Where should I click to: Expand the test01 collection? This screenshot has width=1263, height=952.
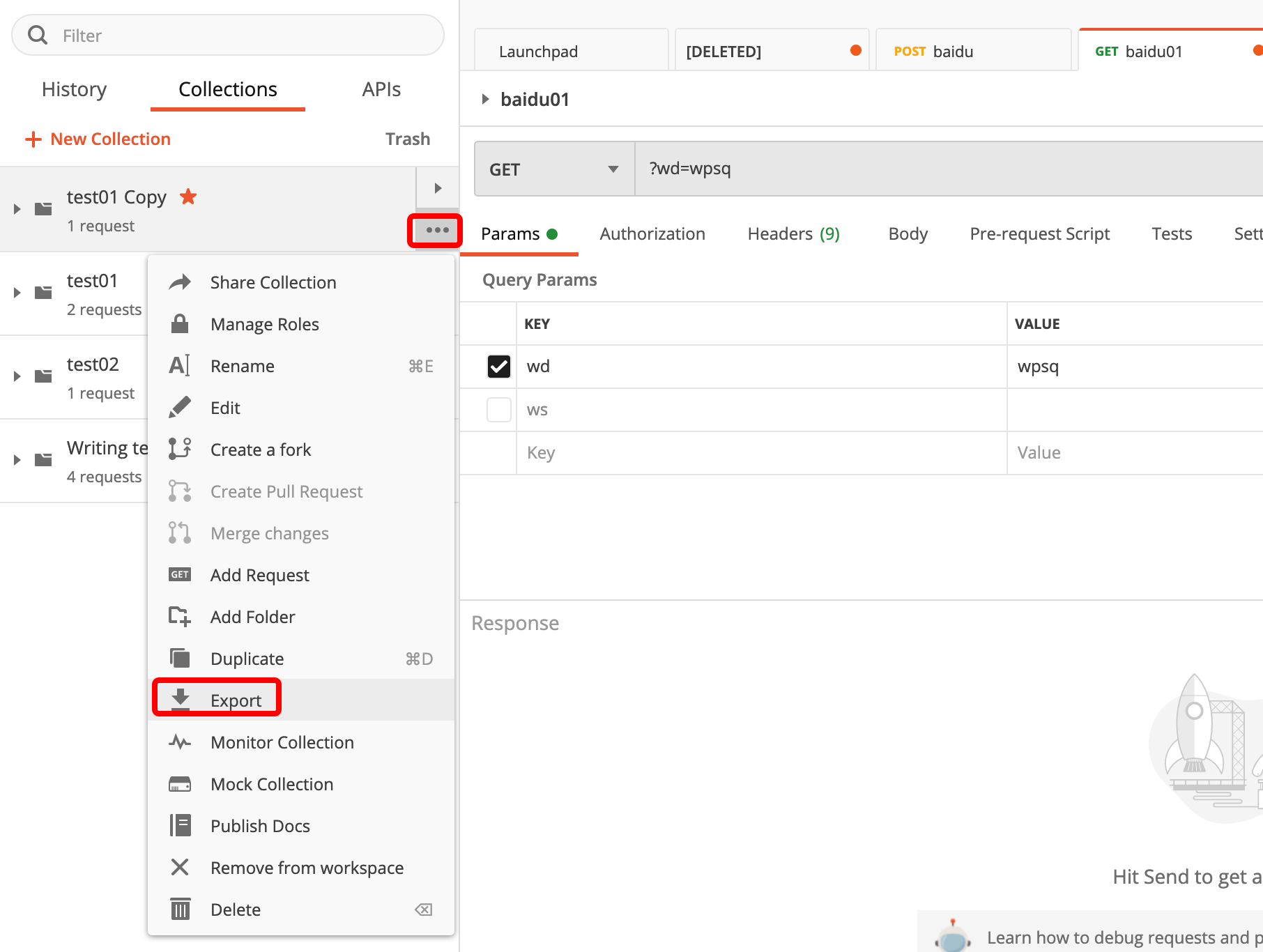pos(17,293)
